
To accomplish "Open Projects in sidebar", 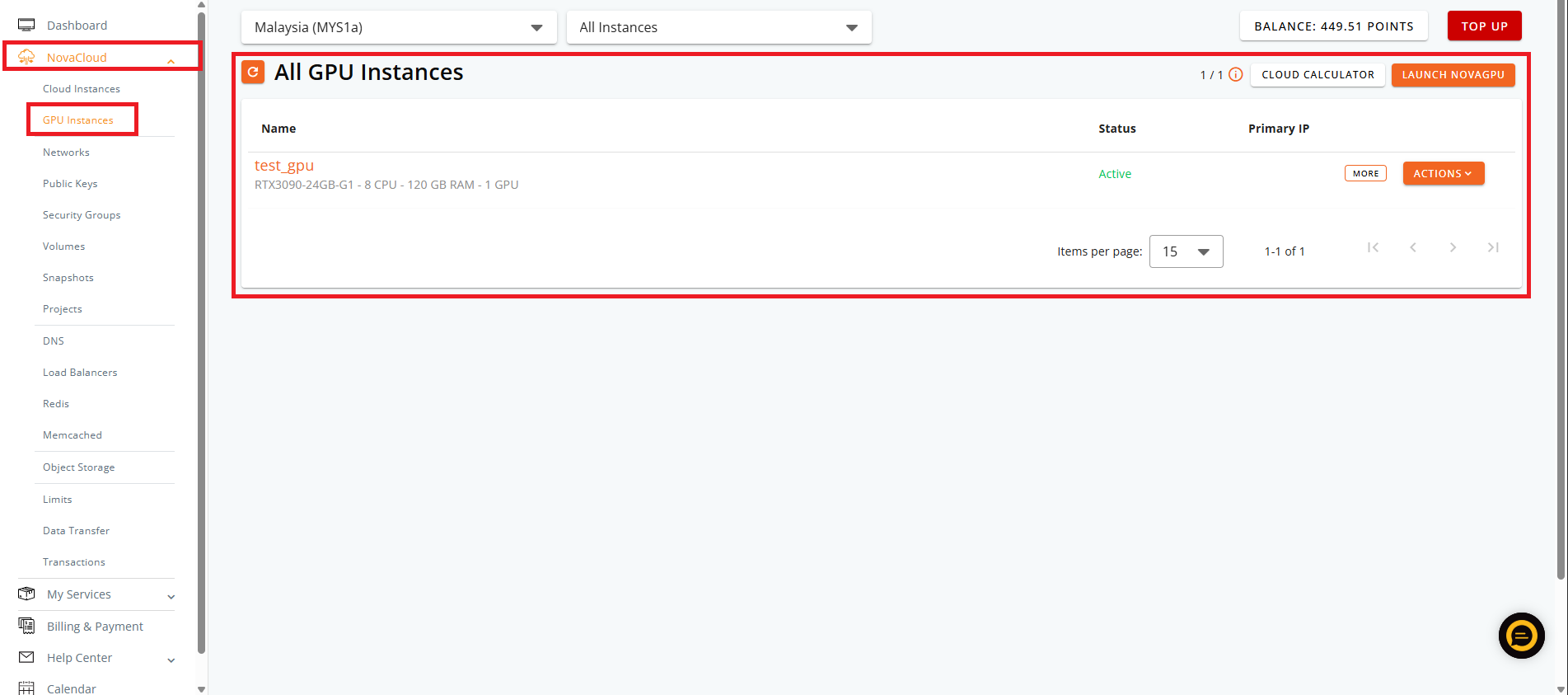I will point(63,309).
